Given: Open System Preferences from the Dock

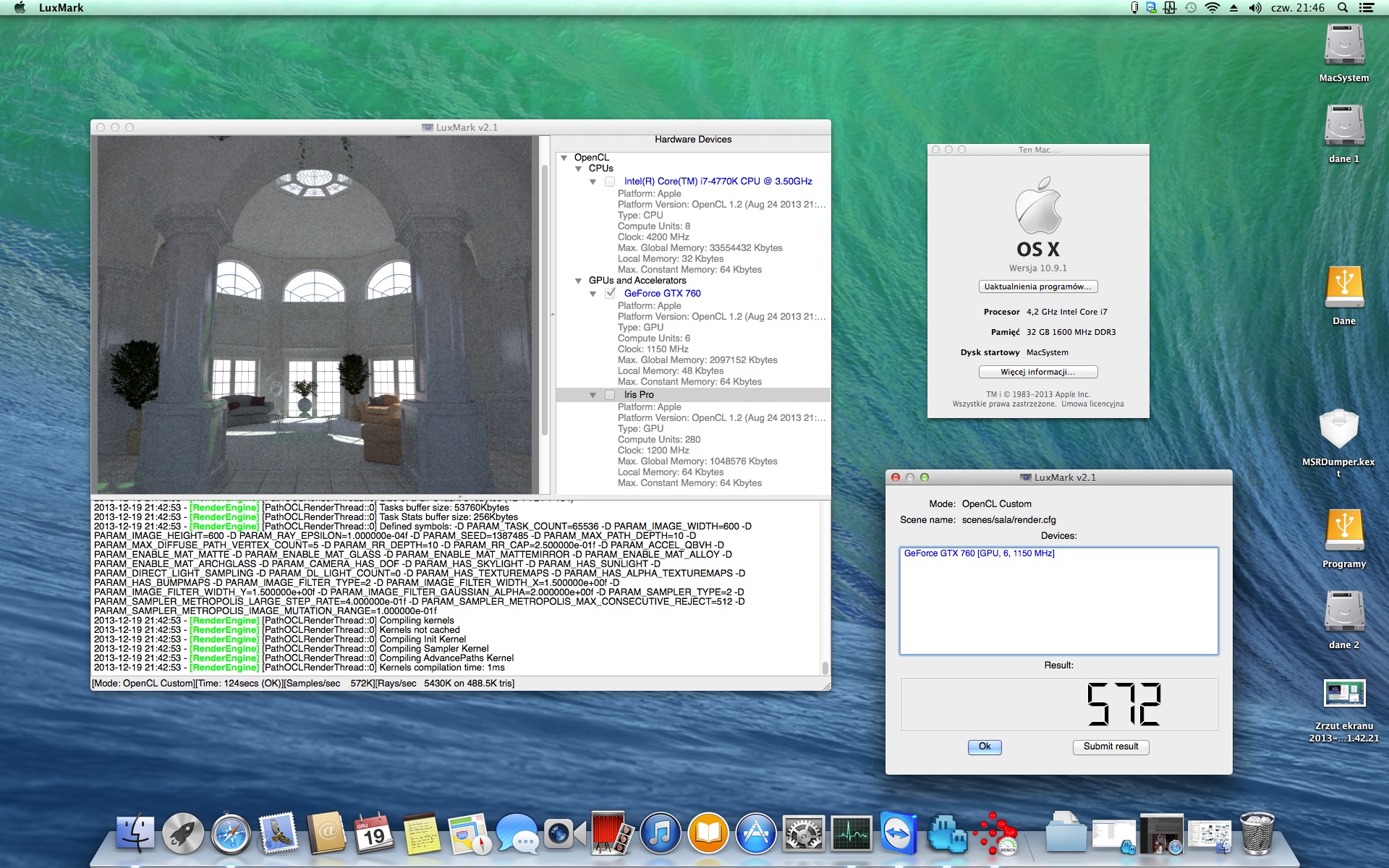Looking at the screenshot, I should click(804, 833).
